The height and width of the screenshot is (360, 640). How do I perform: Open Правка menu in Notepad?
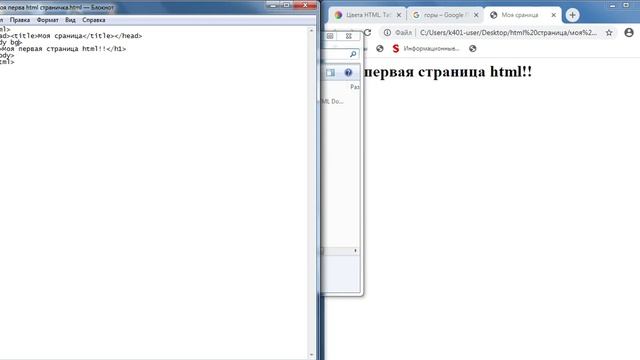(x=20, y=20)
